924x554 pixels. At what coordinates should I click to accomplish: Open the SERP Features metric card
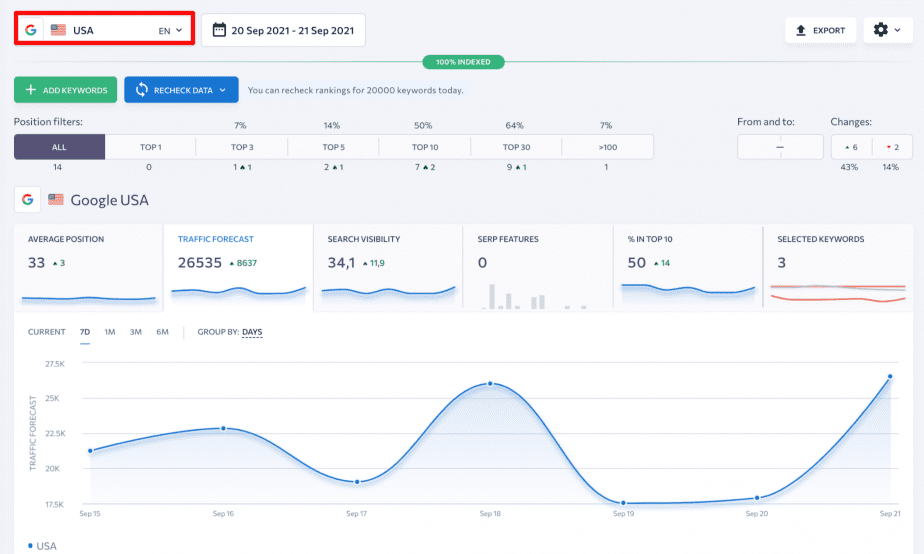(x=538, y=266)
